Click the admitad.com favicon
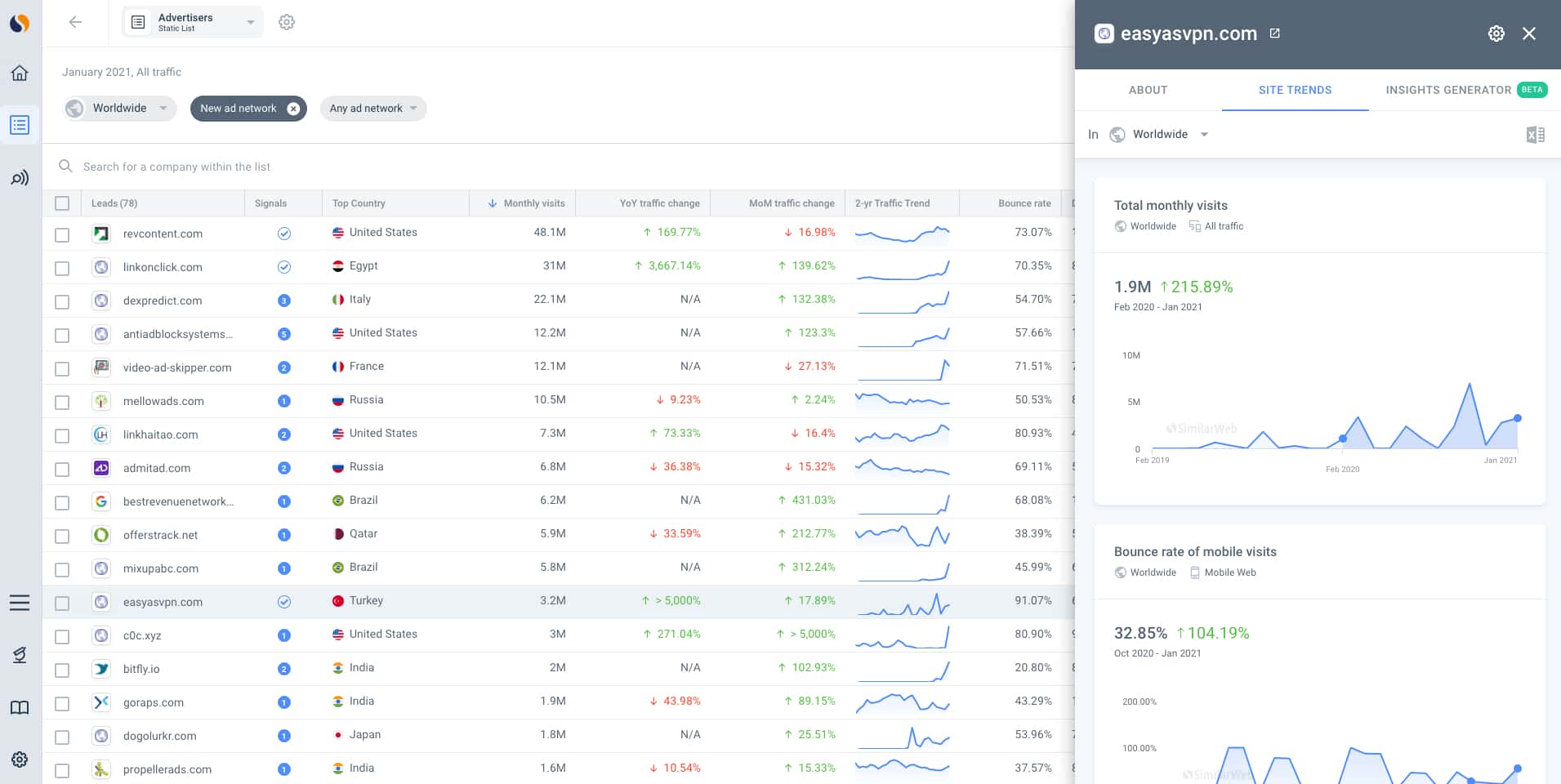Image resolution: width=1561 pixels, height=784 pixels. [101, 468]
